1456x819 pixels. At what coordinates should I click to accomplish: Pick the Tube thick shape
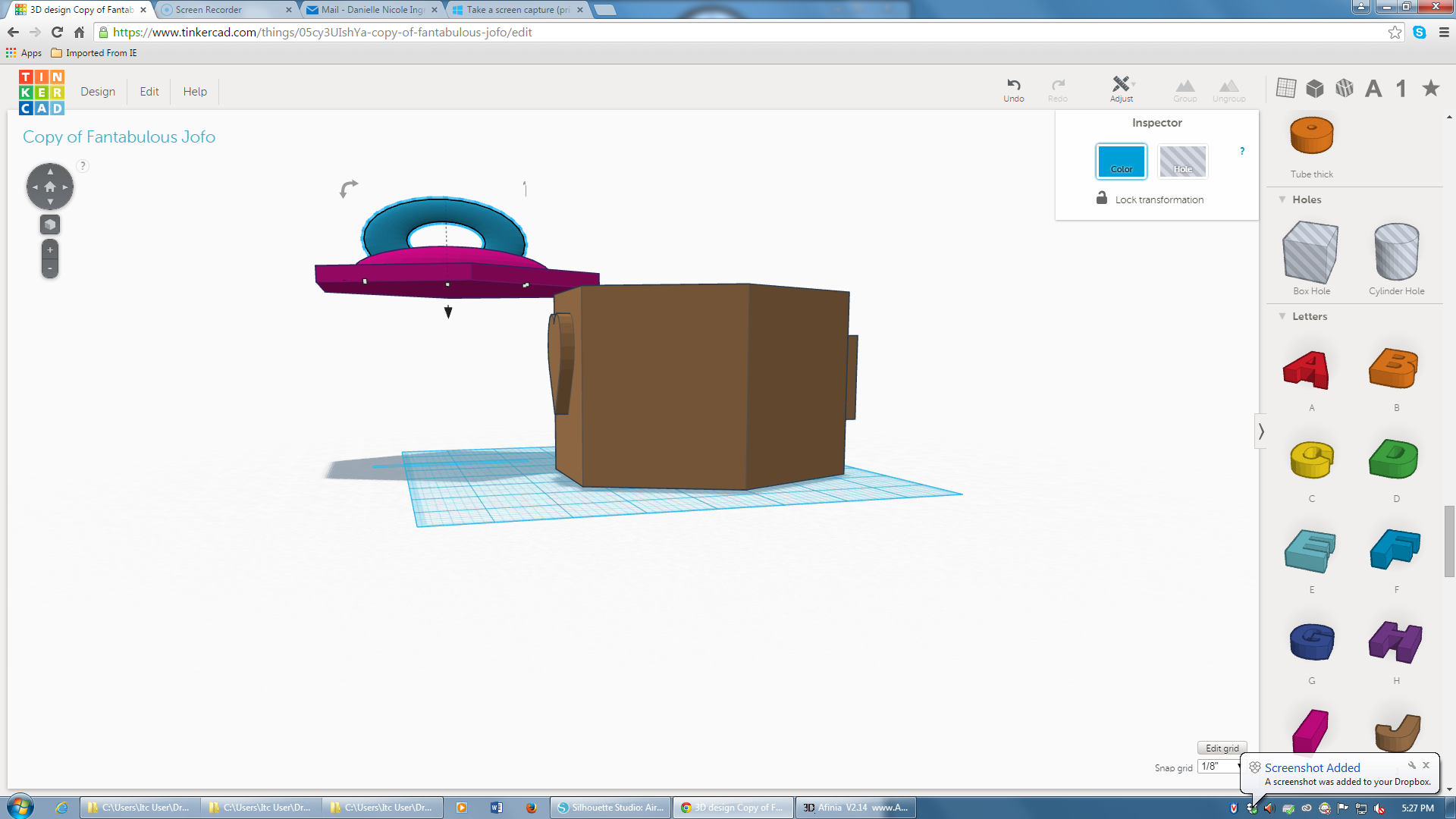point(1311,136)
